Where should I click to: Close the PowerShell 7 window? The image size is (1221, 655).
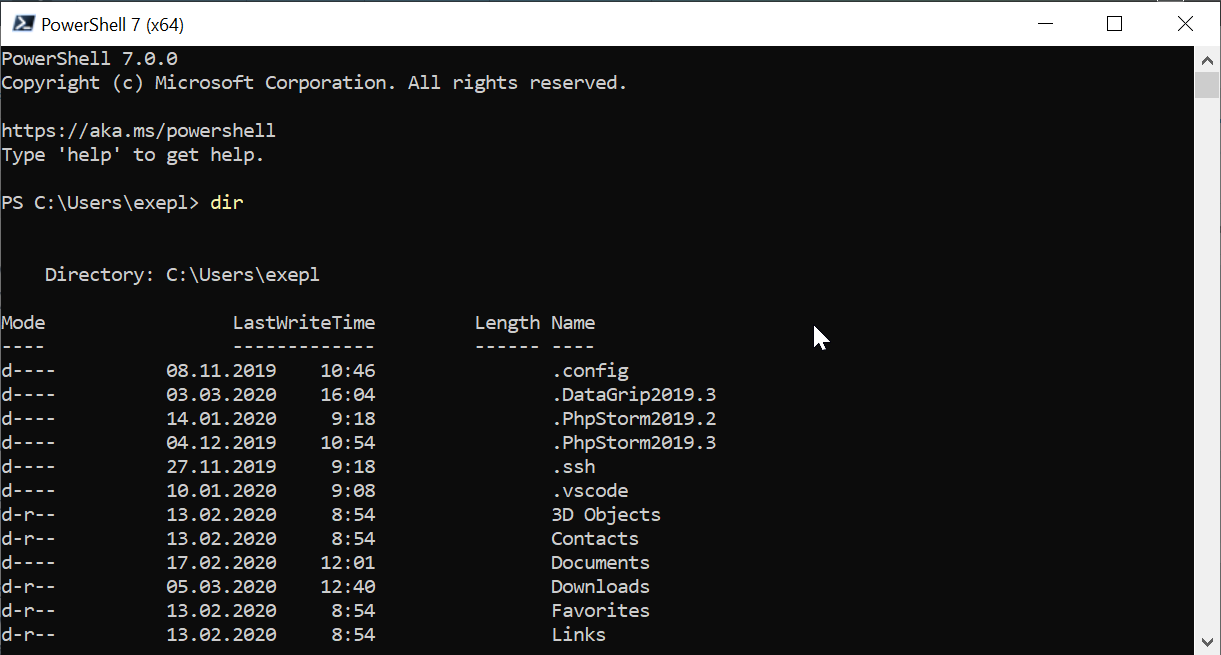click(1184, 23)
